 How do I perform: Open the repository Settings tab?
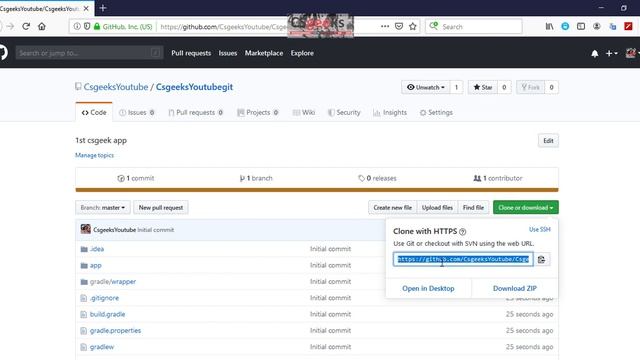436,113
